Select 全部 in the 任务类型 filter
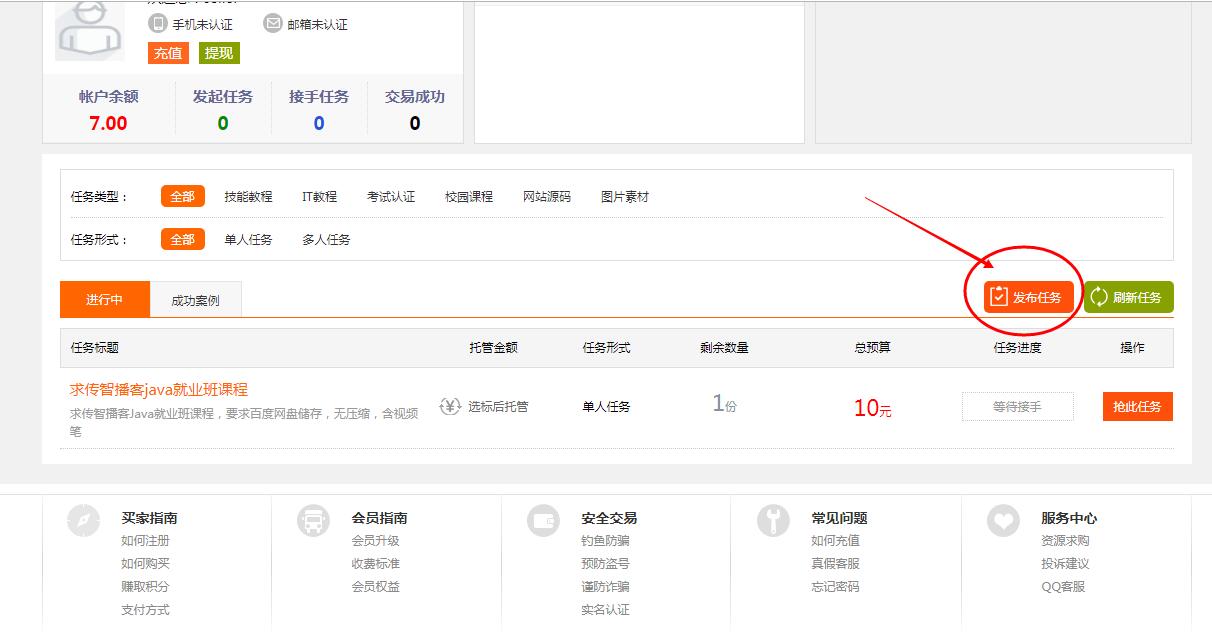The image size is (1212, 636). point(182,197)
